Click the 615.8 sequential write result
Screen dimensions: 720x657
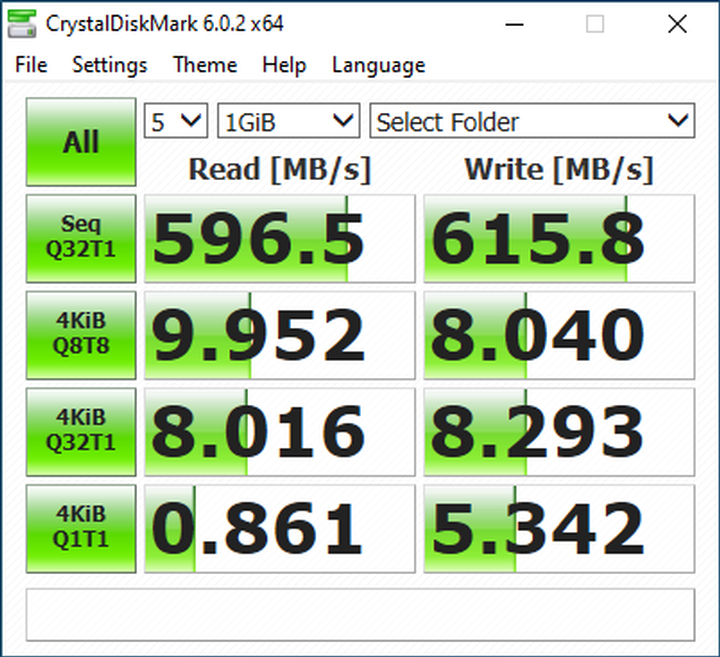coord(558,239)
